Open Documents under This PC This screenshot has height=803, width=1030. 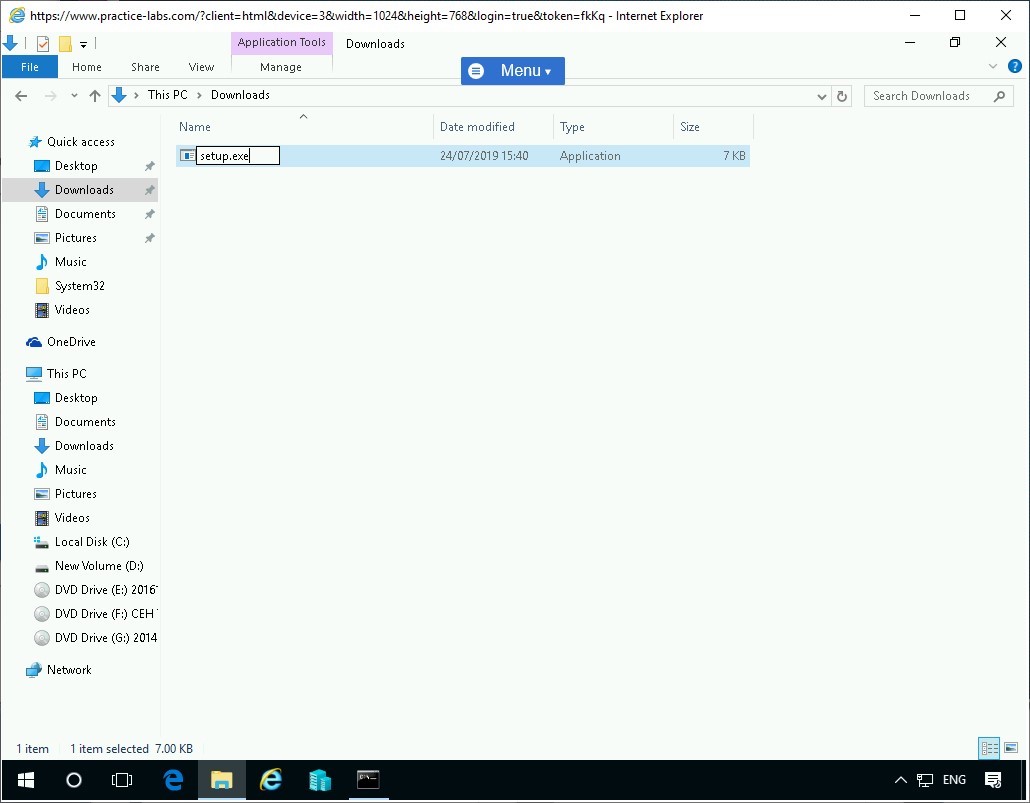click(85, 422)
